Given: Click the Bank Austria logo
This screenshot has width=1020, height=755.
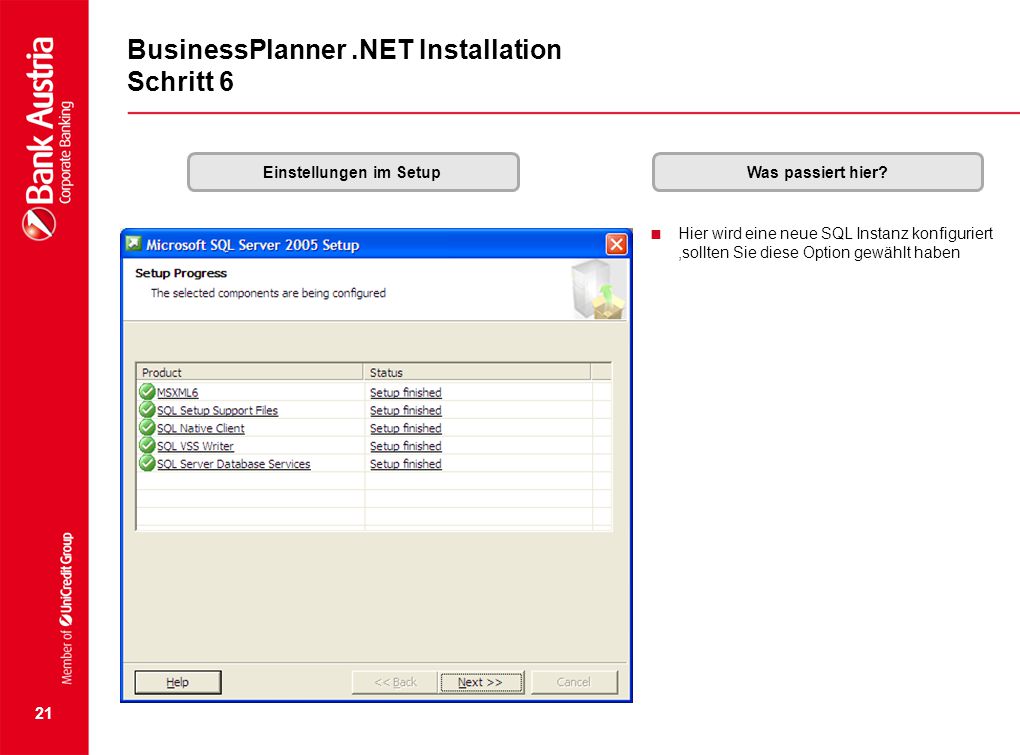Looking at the screenshot, I should 47,139.
